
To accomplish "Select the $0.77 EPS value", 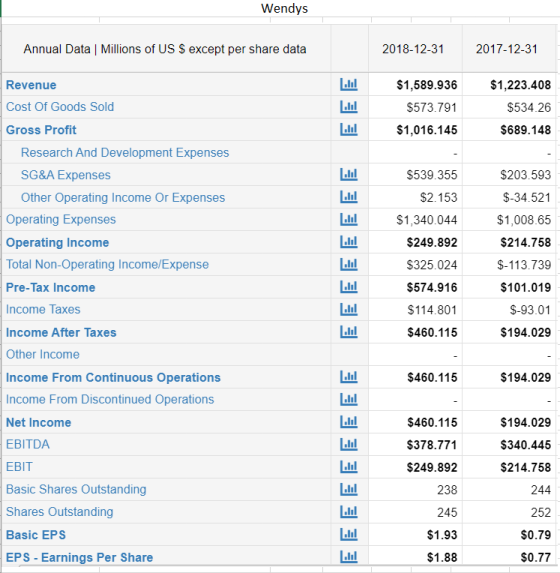I will coord(536,558).
